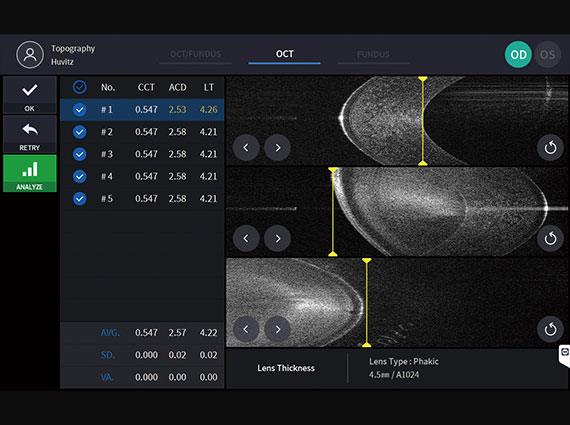
Task: Click the VA. row label
Action: pos(107,377)
